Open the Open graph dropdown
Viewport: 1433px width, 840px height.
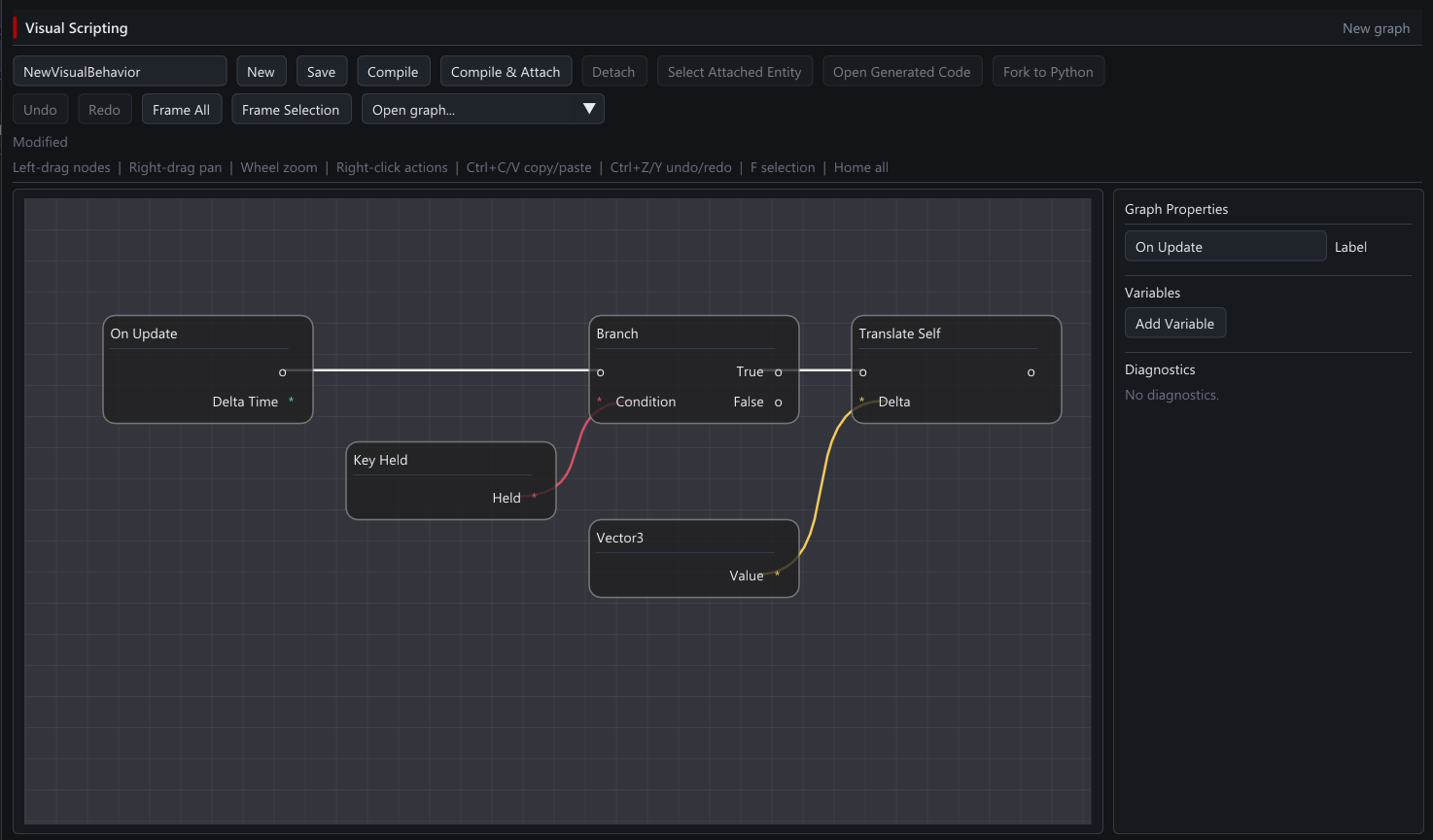[483, 109]
